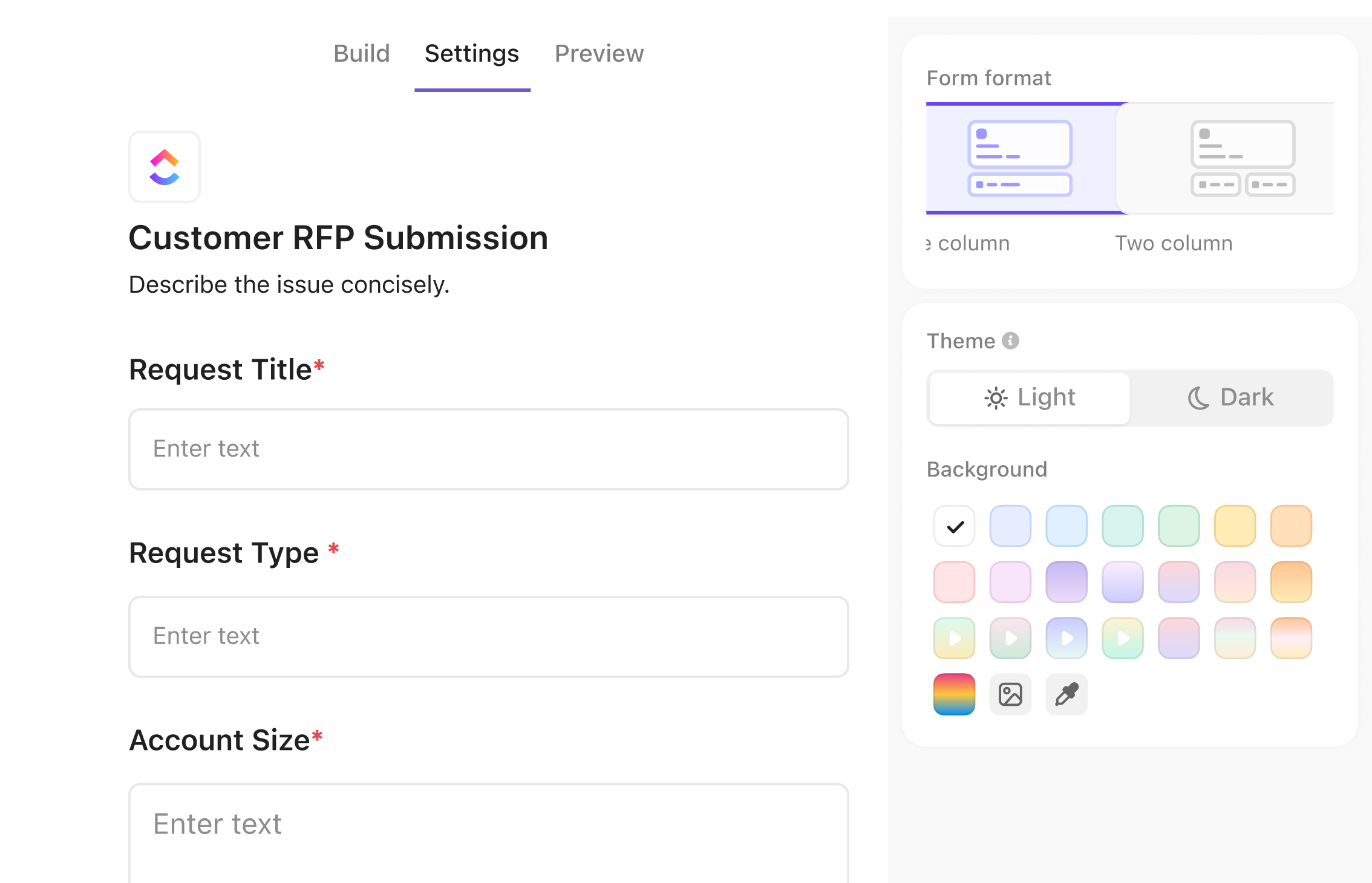Select the eyedropper custom color tool
This screenshot has height=883, width=1372.
[1067, 694]
